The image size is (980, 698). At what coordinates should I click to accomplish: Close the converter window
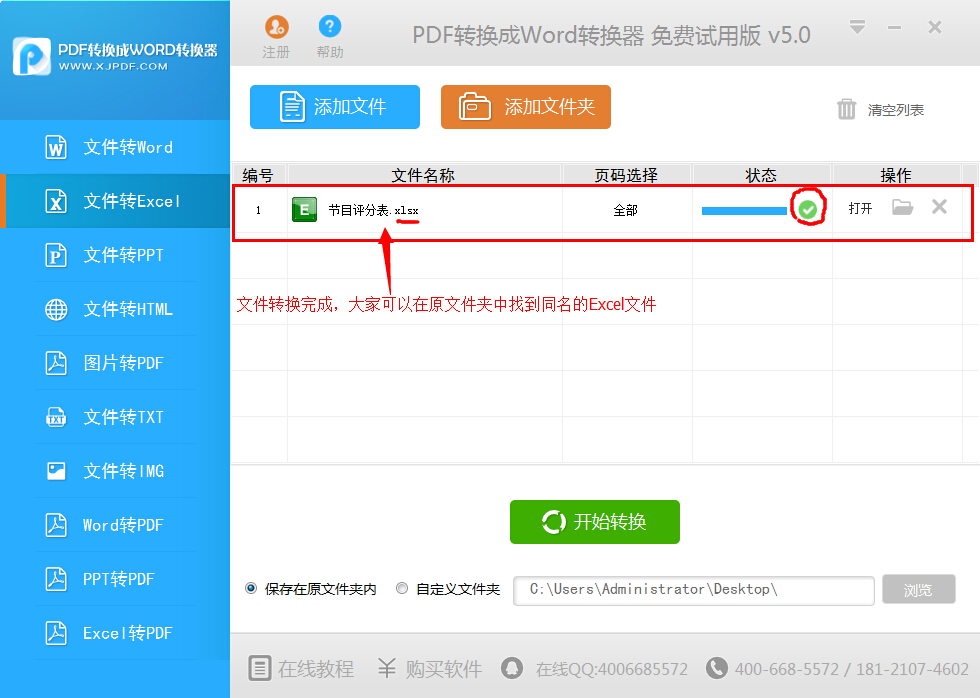935,27
